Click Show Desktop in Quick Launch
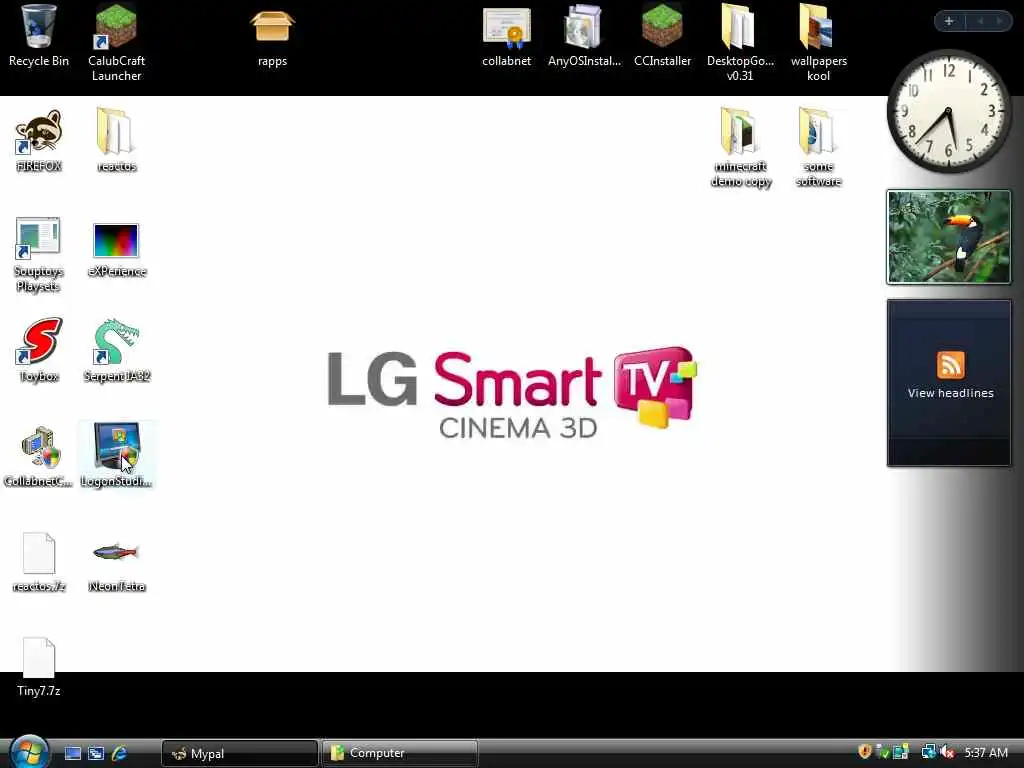1024x768 pixels. pos(72,753)
